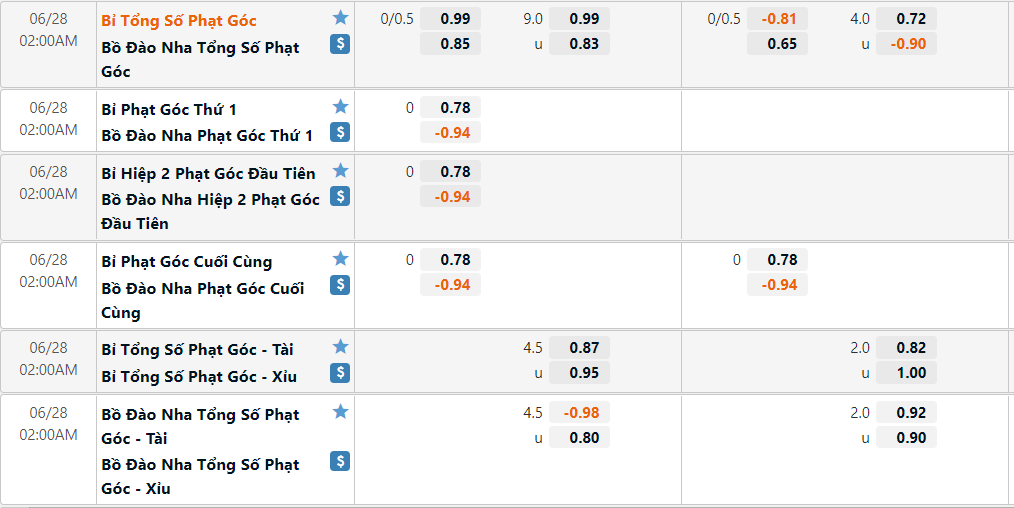Star the Bỉ Tổng Số Phạt Góc - Tài row

coord(340,347)
